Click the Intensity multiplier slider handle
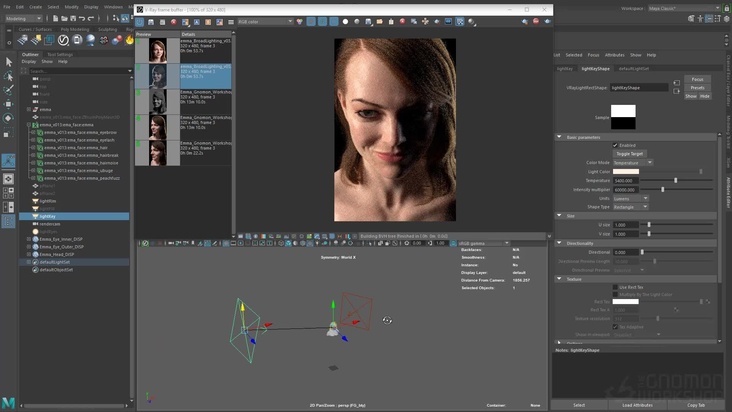The height and width of the screenshot is (412, 732). click(662, 189)
